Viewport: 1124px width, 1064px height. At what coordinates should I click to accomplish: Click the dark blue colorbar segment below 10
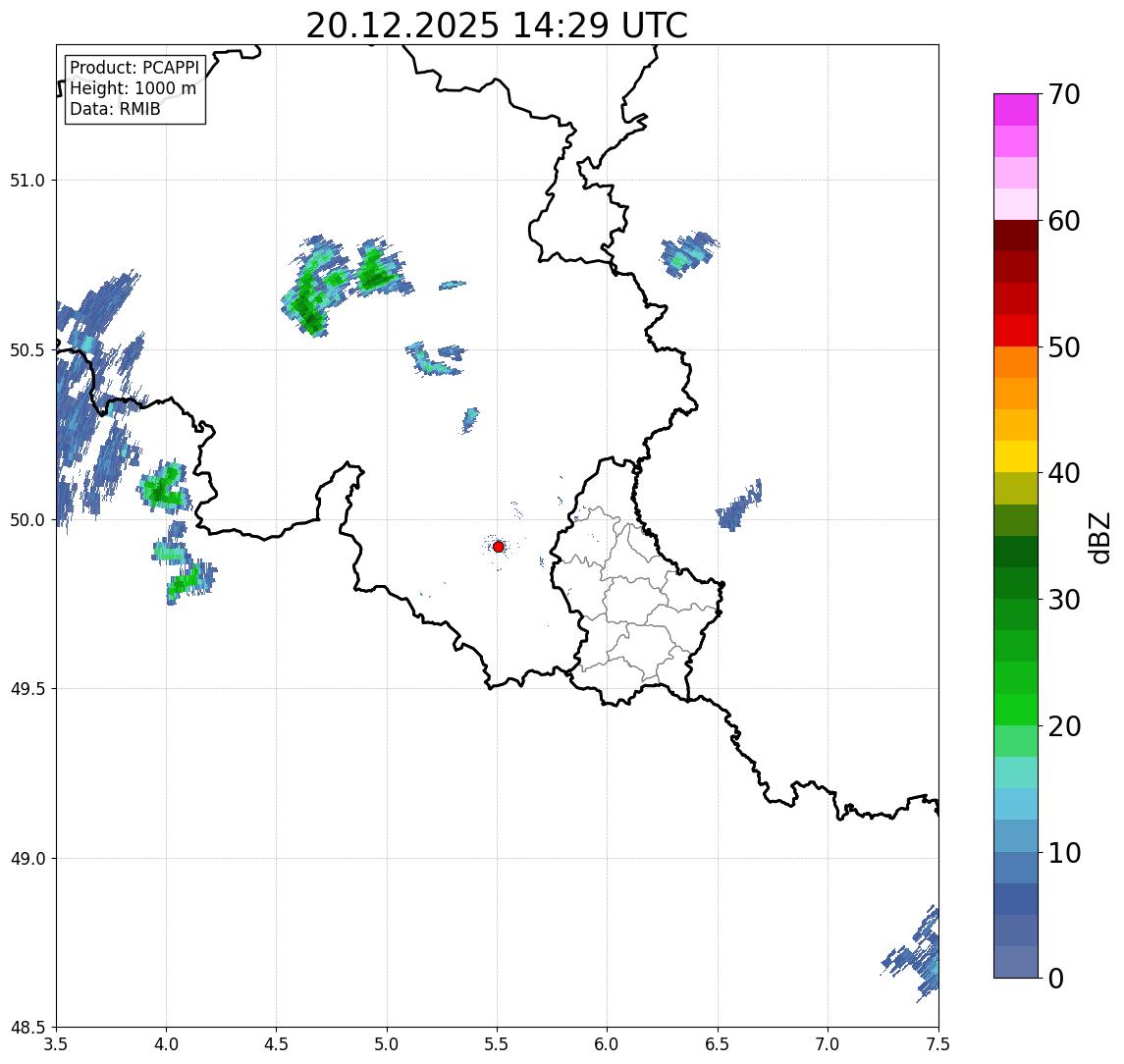point(1016,899)
